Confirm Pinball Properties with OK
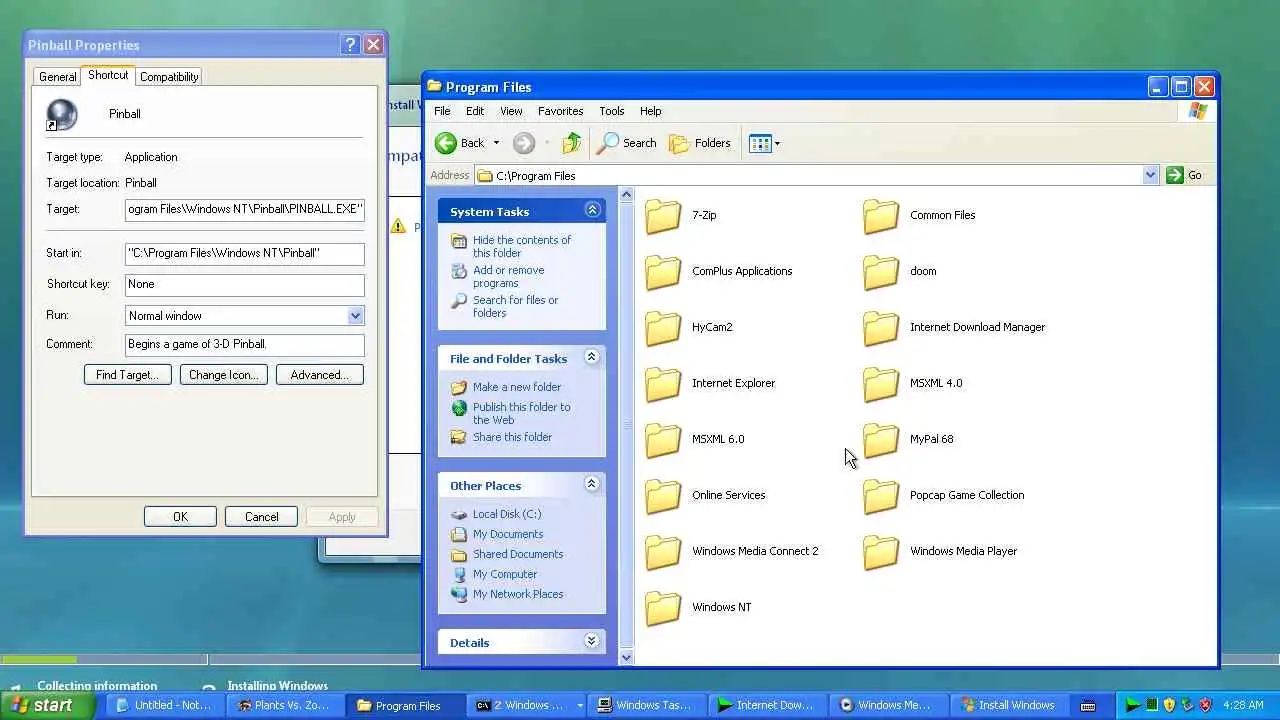 pos(180,517)
